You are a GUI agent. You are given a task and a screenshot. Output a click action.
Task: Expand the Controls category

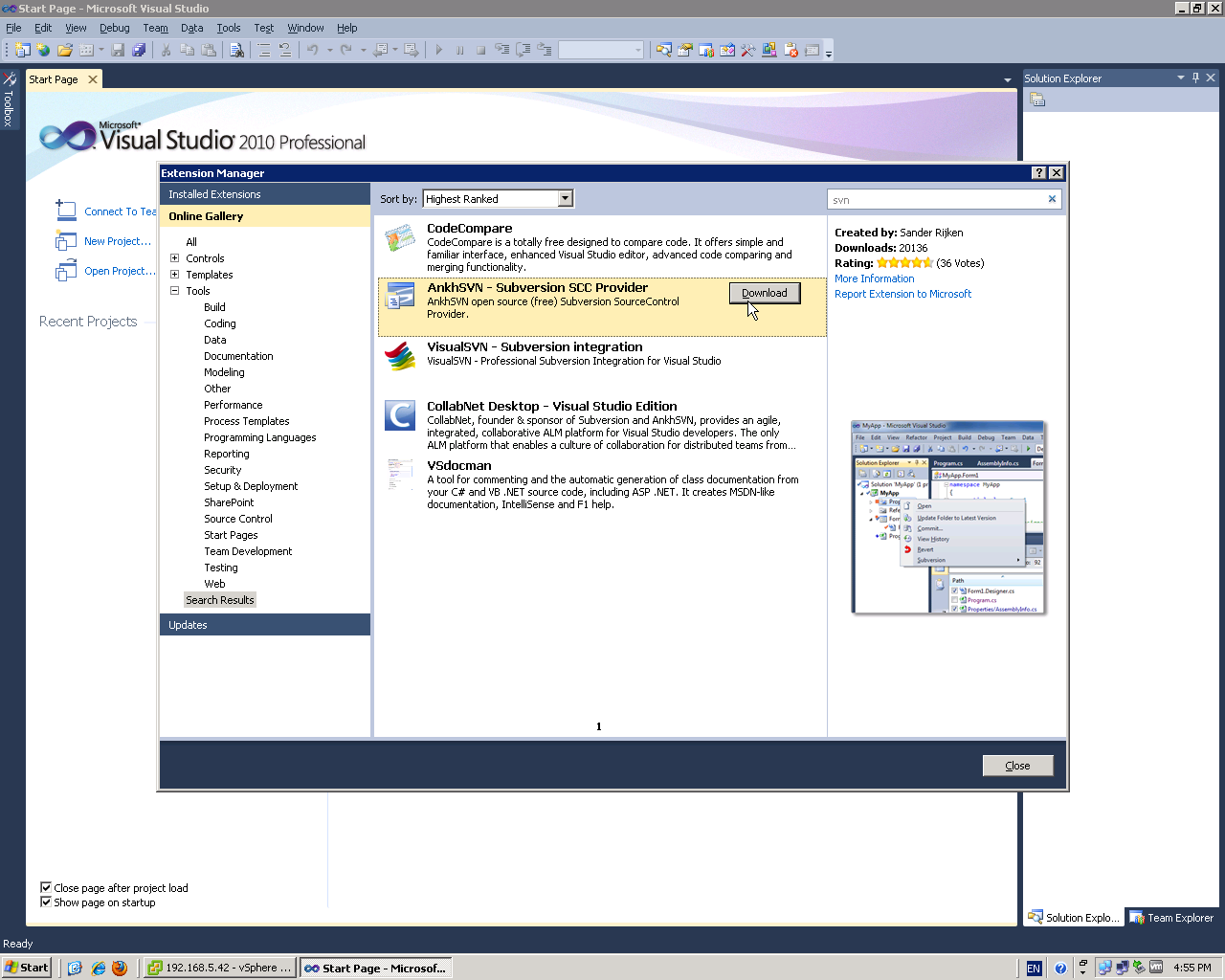(x=174, y=258)
